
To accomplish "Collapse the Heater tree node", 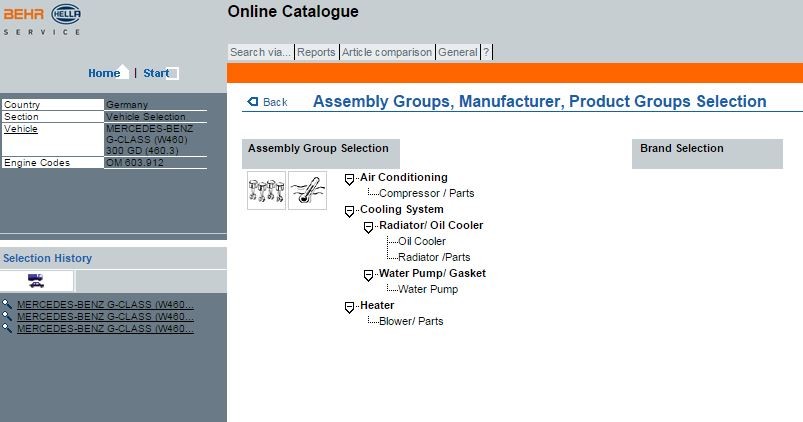I will tap(349, 307).
